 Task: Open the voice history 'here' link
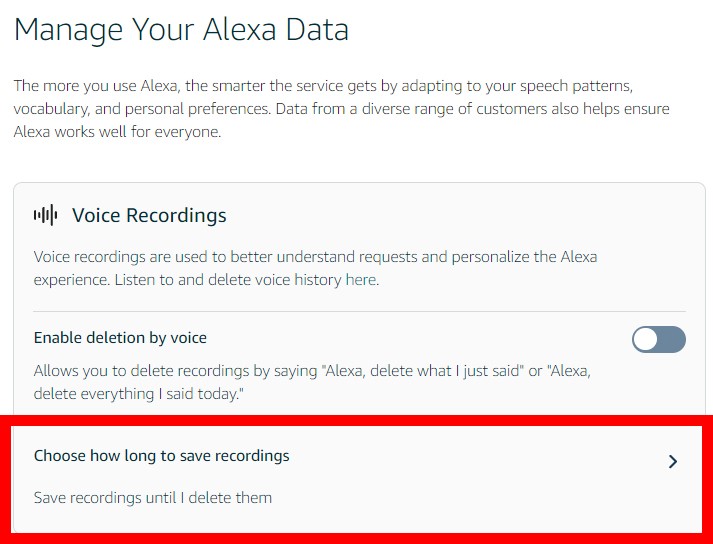[361, 280]
